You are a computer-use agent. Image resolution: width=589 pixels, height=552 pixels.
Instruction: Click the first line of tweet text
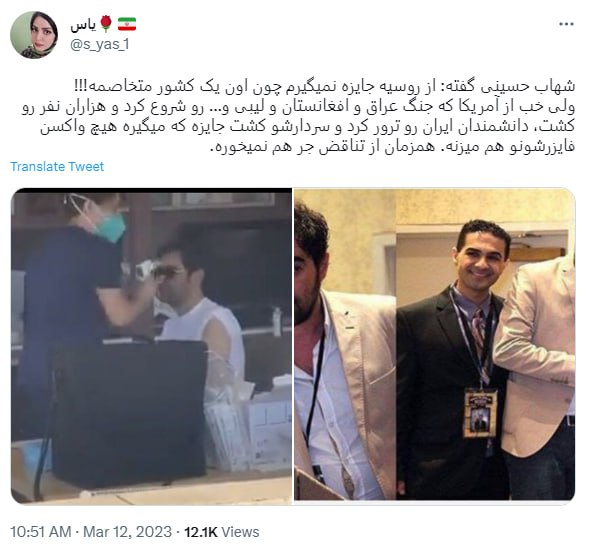pyautogui.click(x=325, y=86)
